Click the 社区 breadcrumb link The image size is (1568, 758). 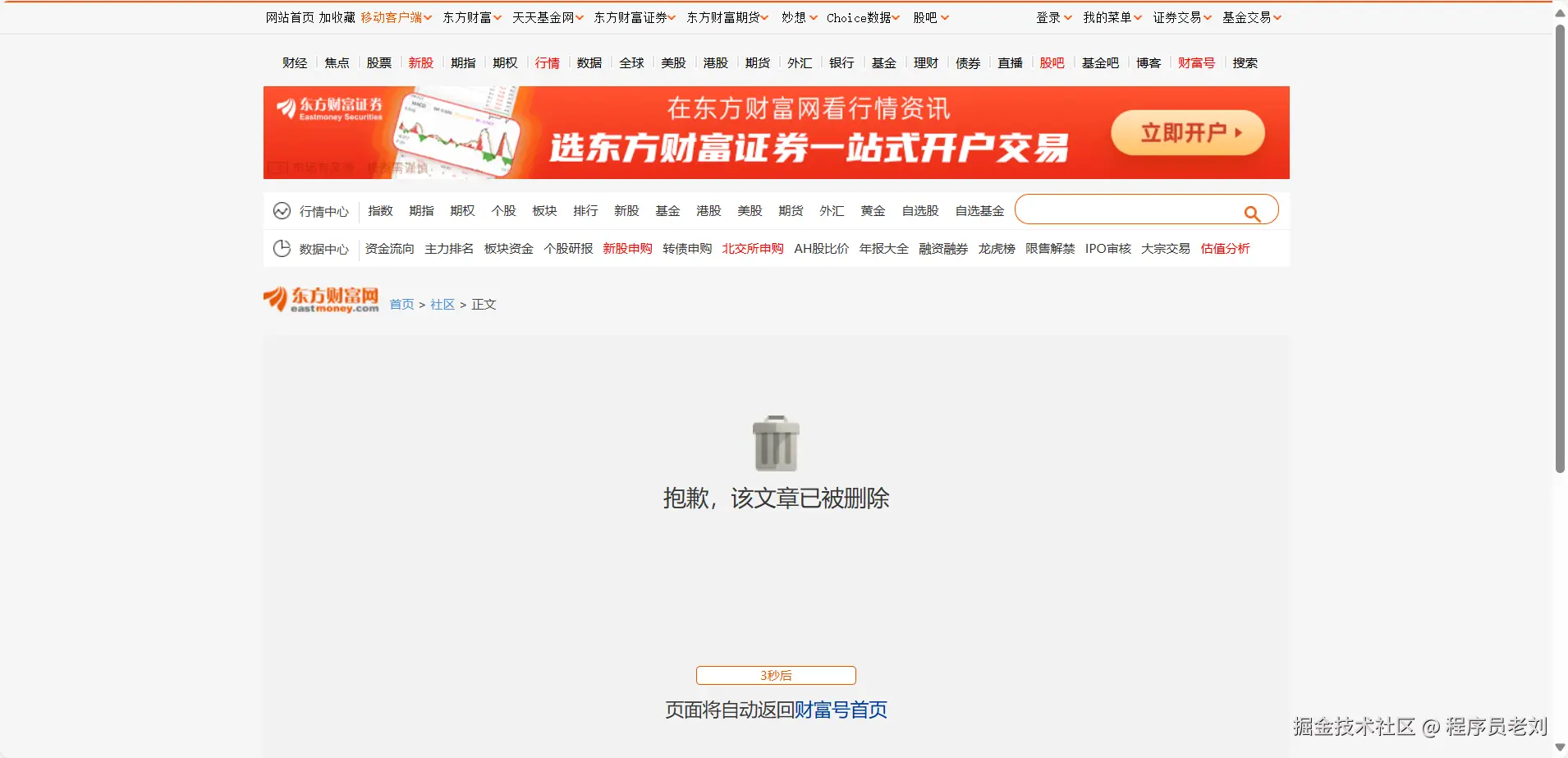(442, 304)
